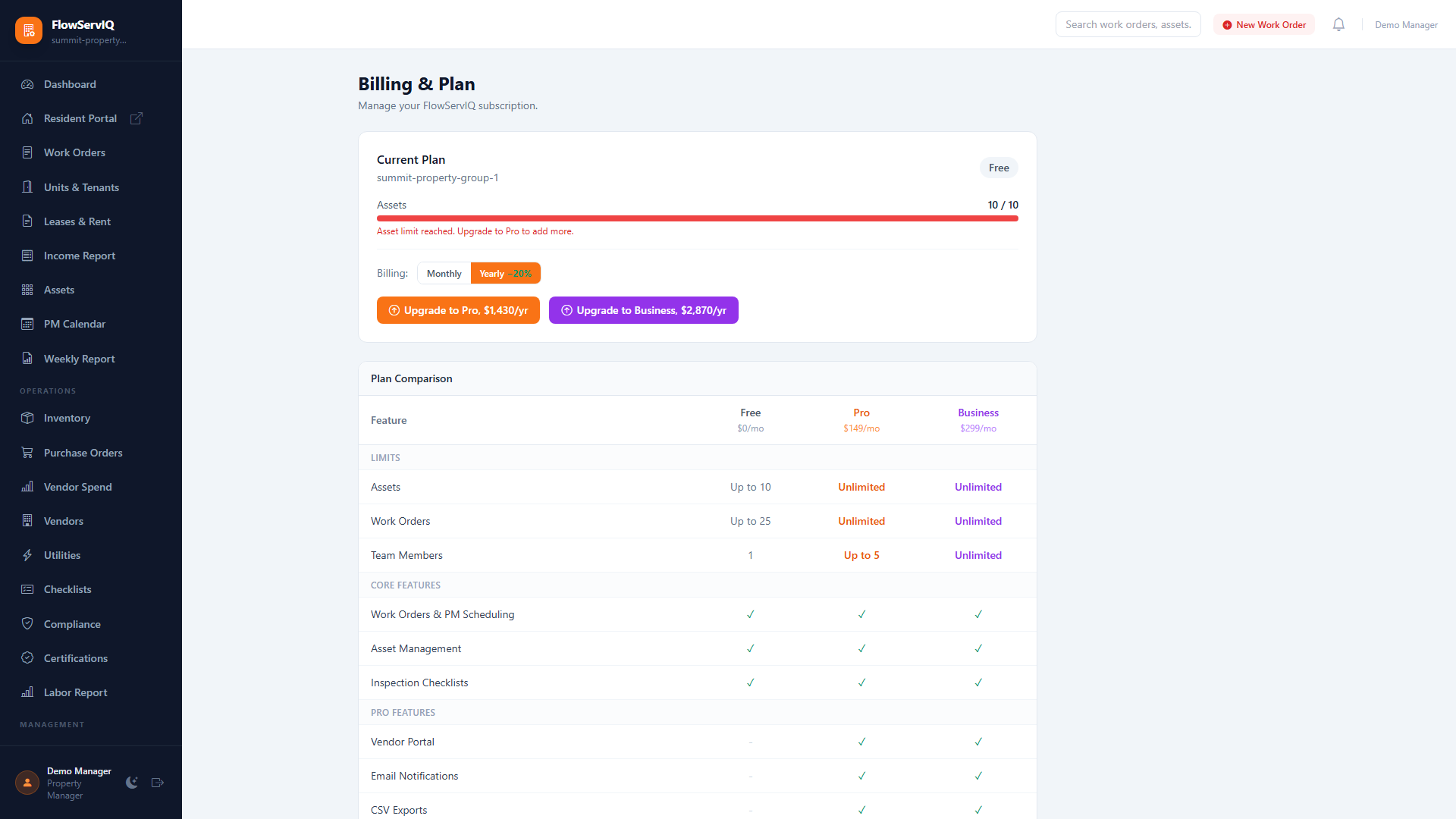
Task: Click the asset limit reached warning text
Action: pyautogui.click(x=475, y=231)
